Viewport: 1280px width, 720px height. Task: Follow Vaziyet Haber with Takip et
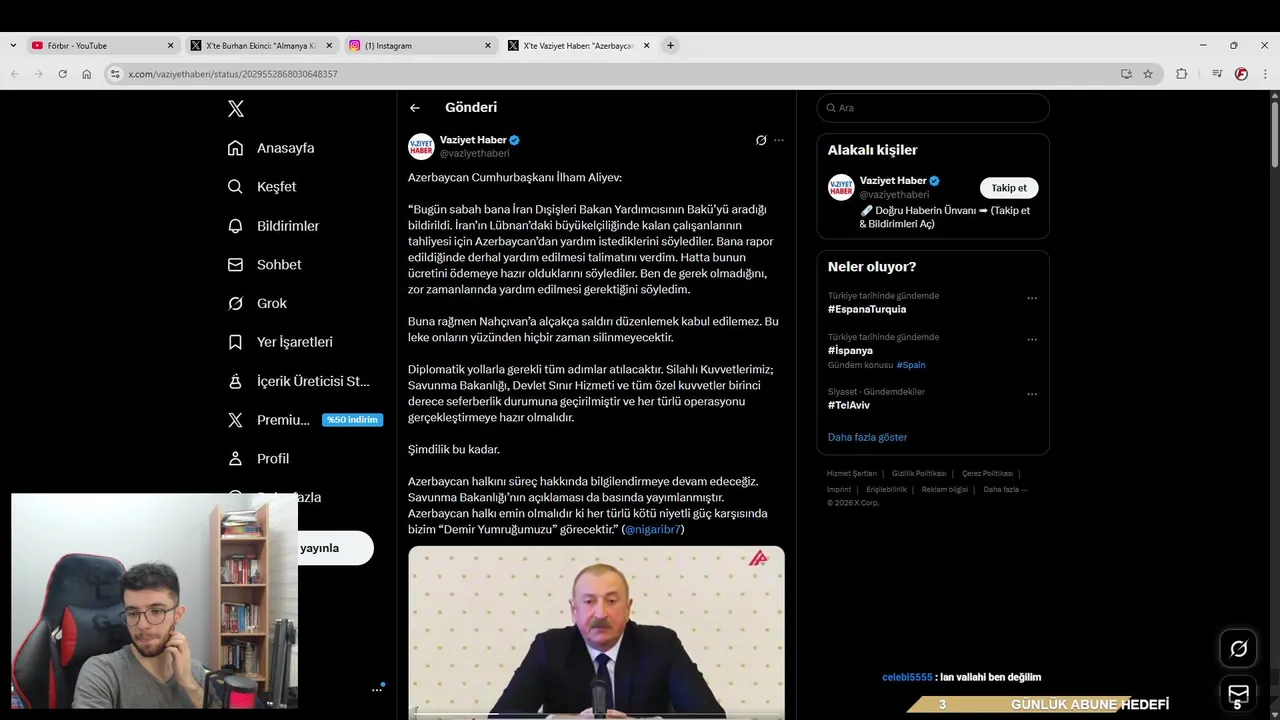tap(1009, 188)
